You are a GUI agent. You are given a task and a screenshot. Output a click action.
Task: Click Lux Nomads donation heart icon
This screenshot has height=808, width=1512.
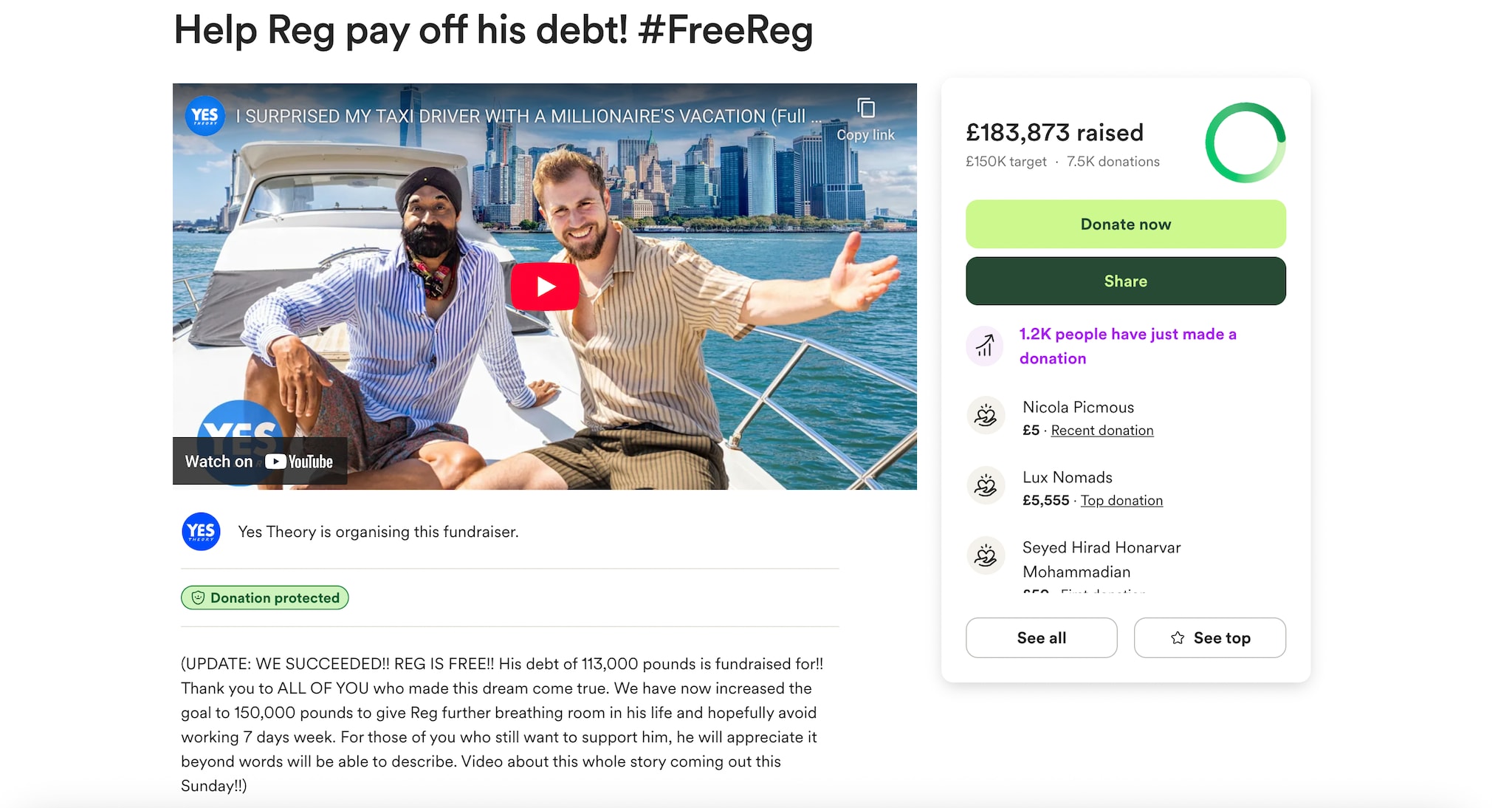pos(986,486)
